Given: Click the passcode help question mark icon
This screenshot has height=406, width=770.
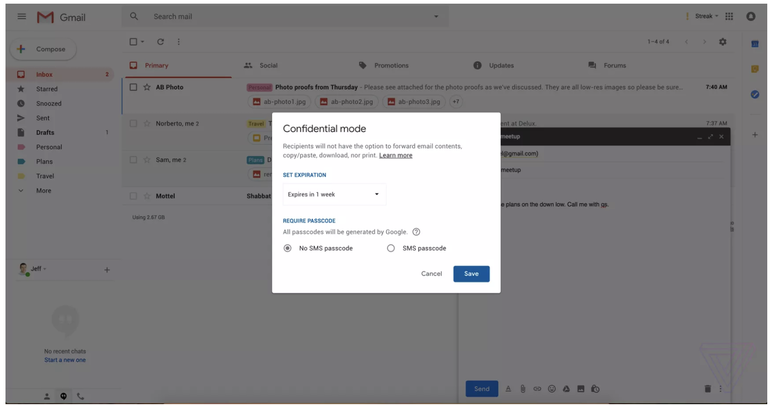Looking at the screenshot, I should coord(416,232).
